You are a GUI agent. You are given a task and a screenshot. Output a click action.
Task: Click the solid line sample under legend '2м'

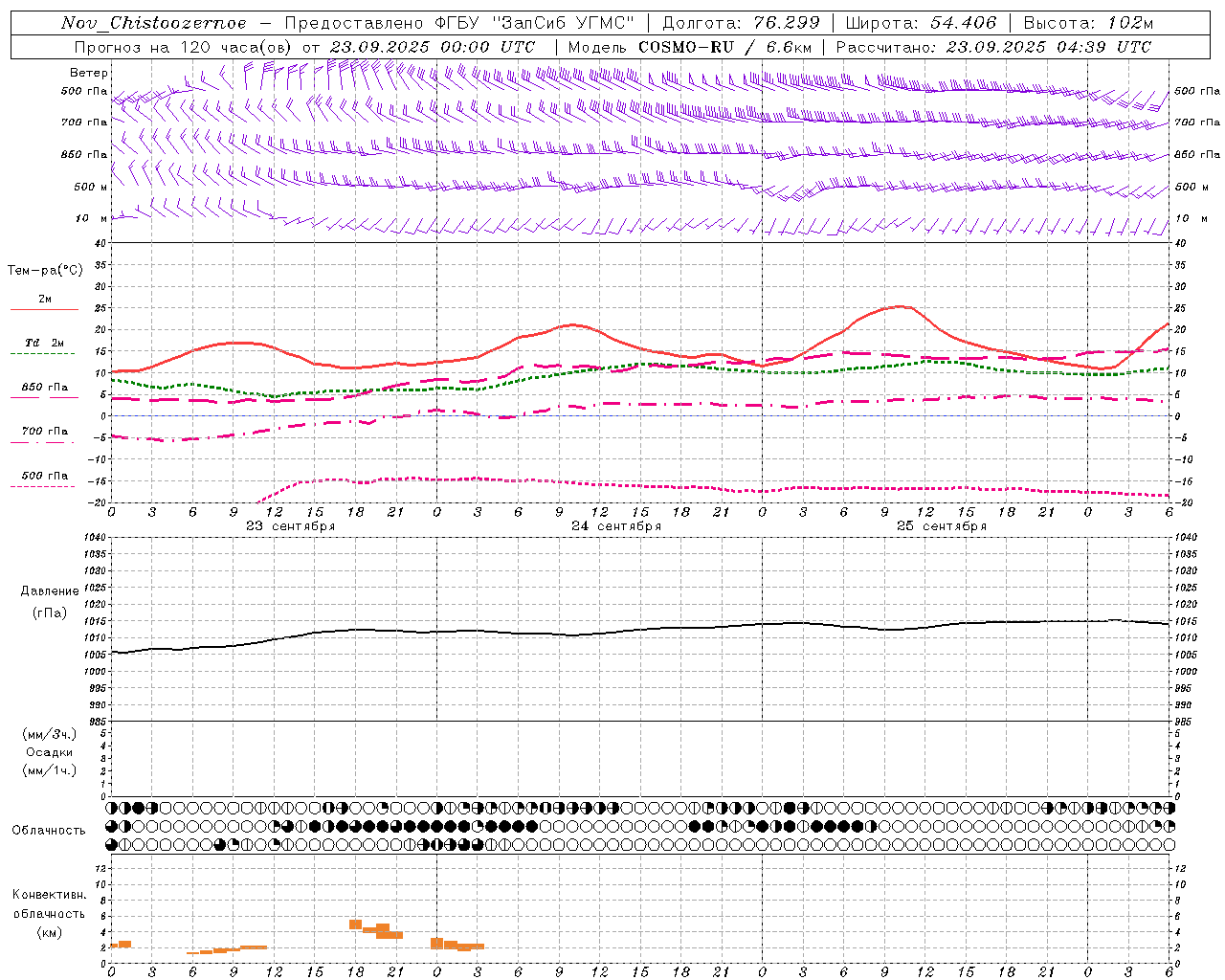coord(44,309)
